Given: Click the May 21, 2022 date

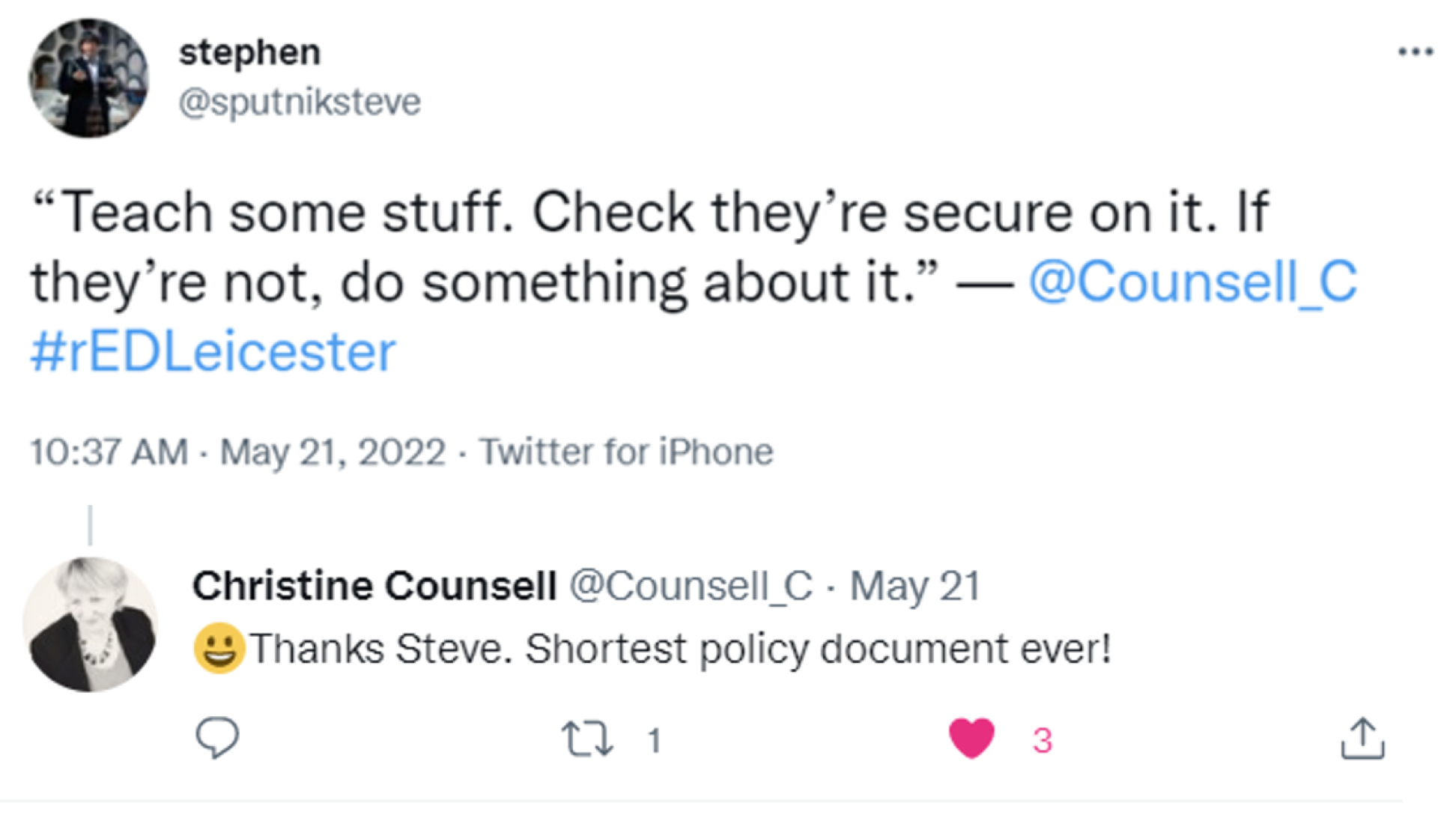Looking at the screenshot, I should (333, 452).
